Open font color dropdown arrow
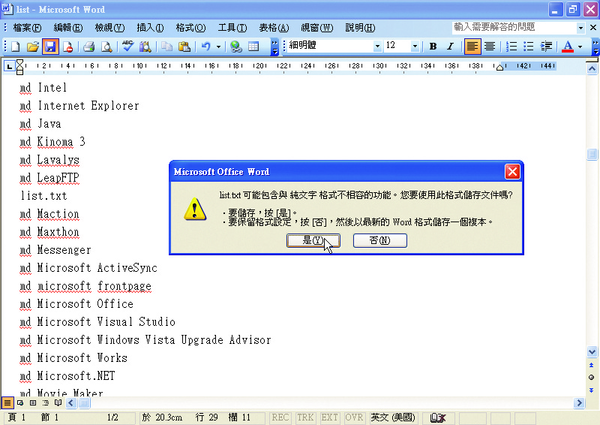 [580, 47]
